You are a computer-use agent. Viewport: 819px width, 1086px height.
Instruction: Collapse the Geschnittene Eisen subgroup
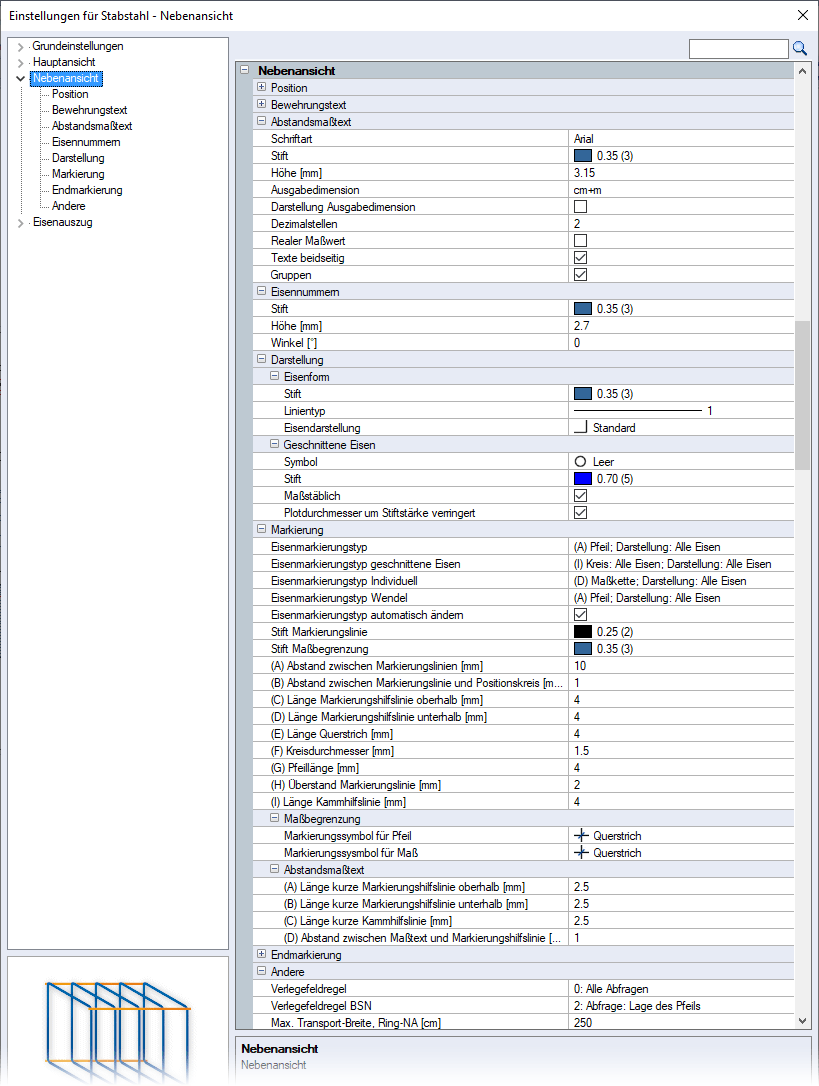pyautogui.click(x=274, y=444)
